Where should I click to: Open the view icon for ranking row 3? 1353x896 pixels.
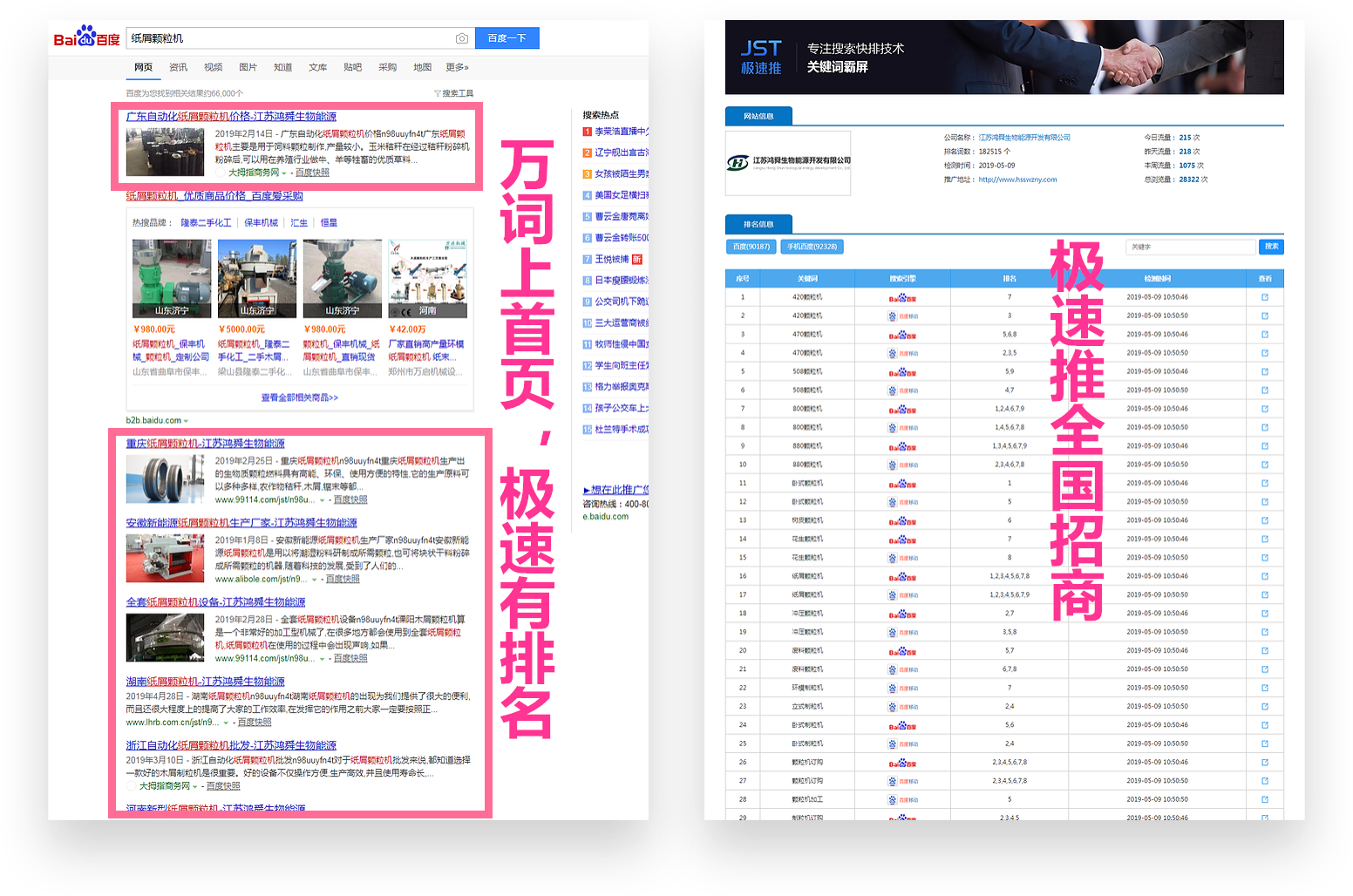tap(1265, 335)
